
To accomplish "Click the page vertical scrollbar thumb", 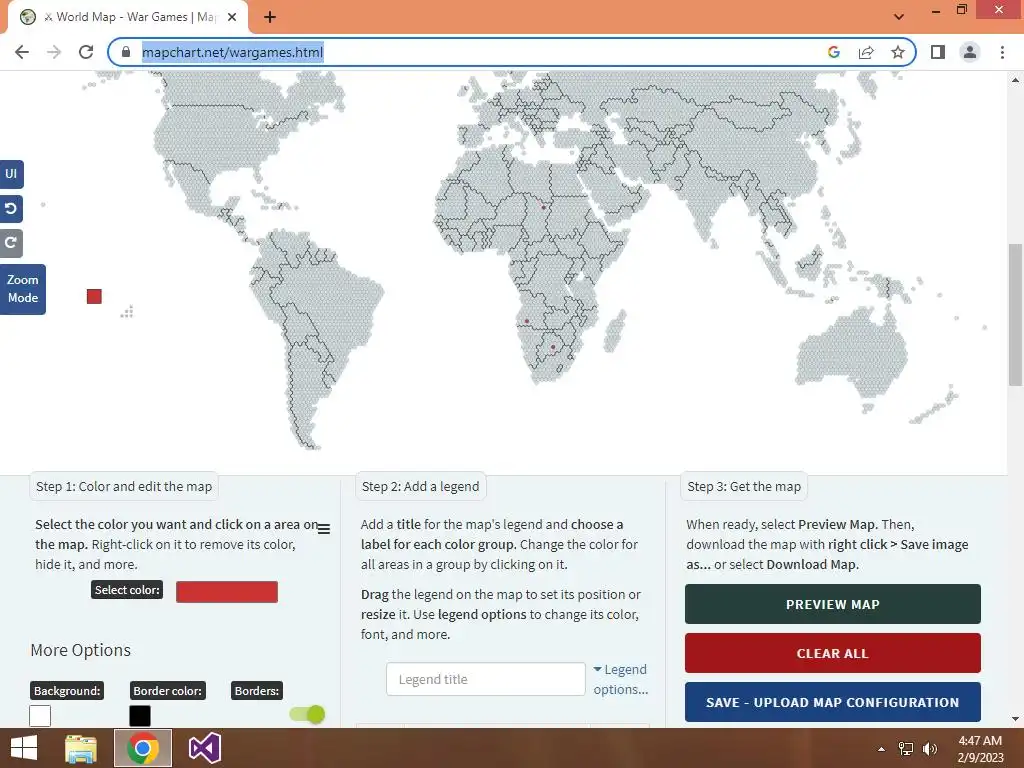I will point(1015,315).
